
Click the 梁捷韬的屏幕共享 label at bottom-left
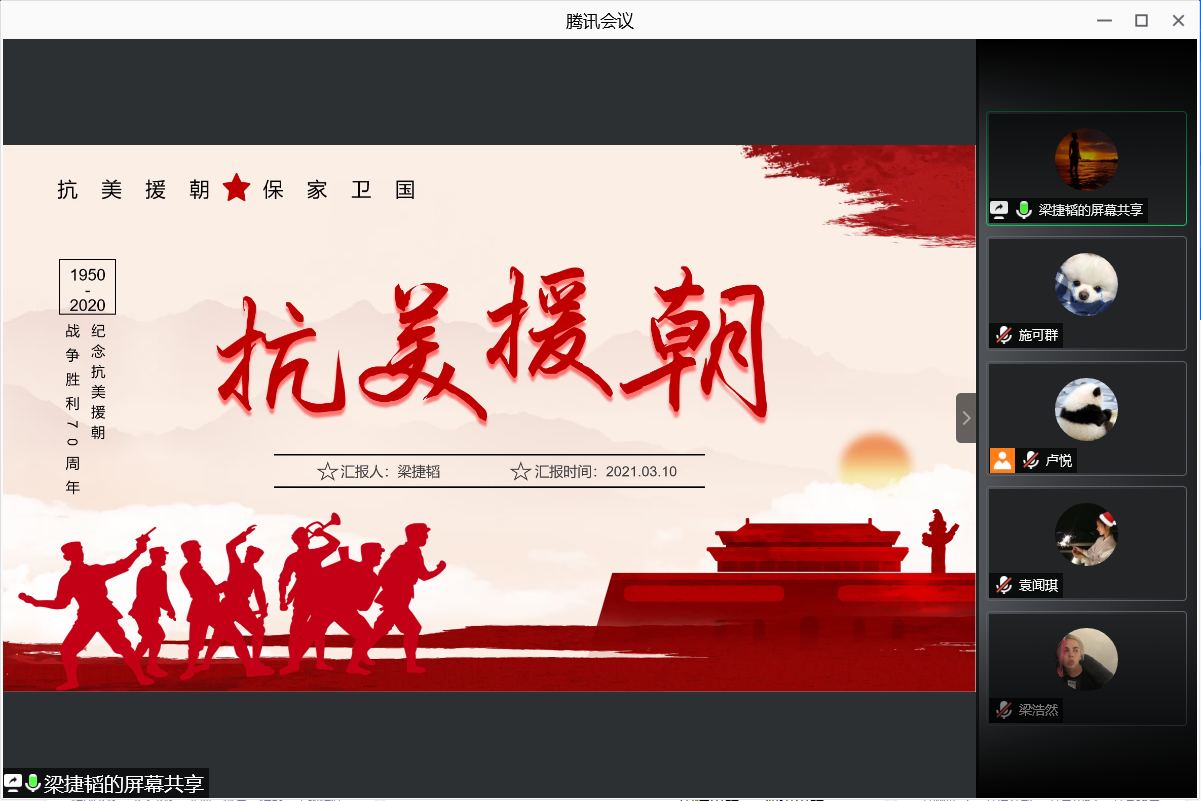[124, 784]
